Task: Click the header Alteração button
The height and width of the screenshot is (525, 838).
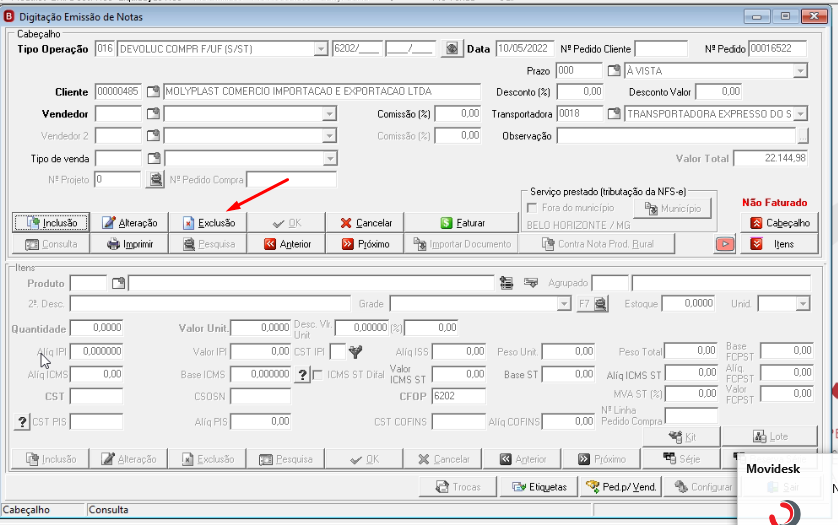Action: click(129, 222)
